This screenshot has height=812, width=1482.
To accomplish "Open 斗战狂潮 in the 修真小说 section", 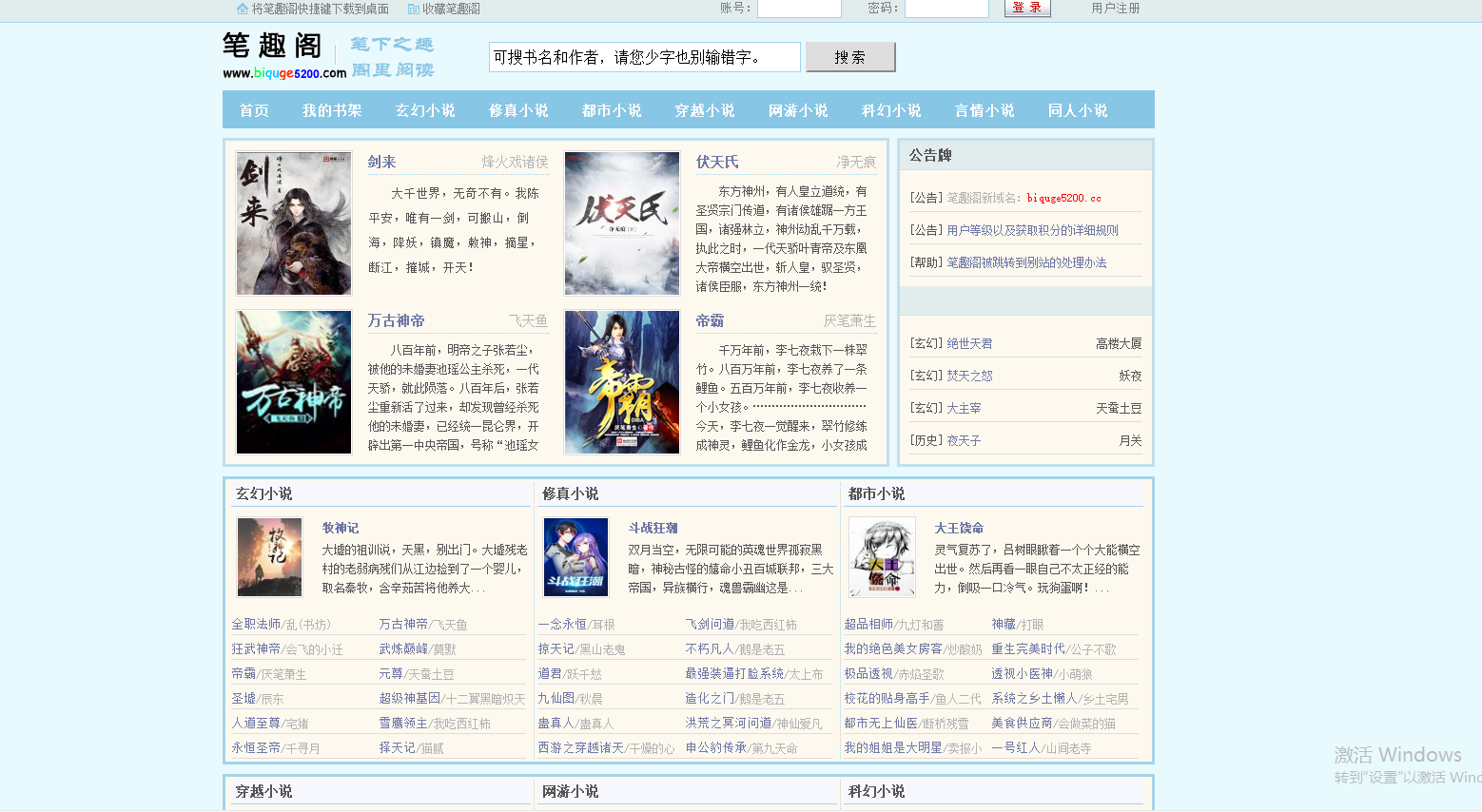I will pos(654,527).
